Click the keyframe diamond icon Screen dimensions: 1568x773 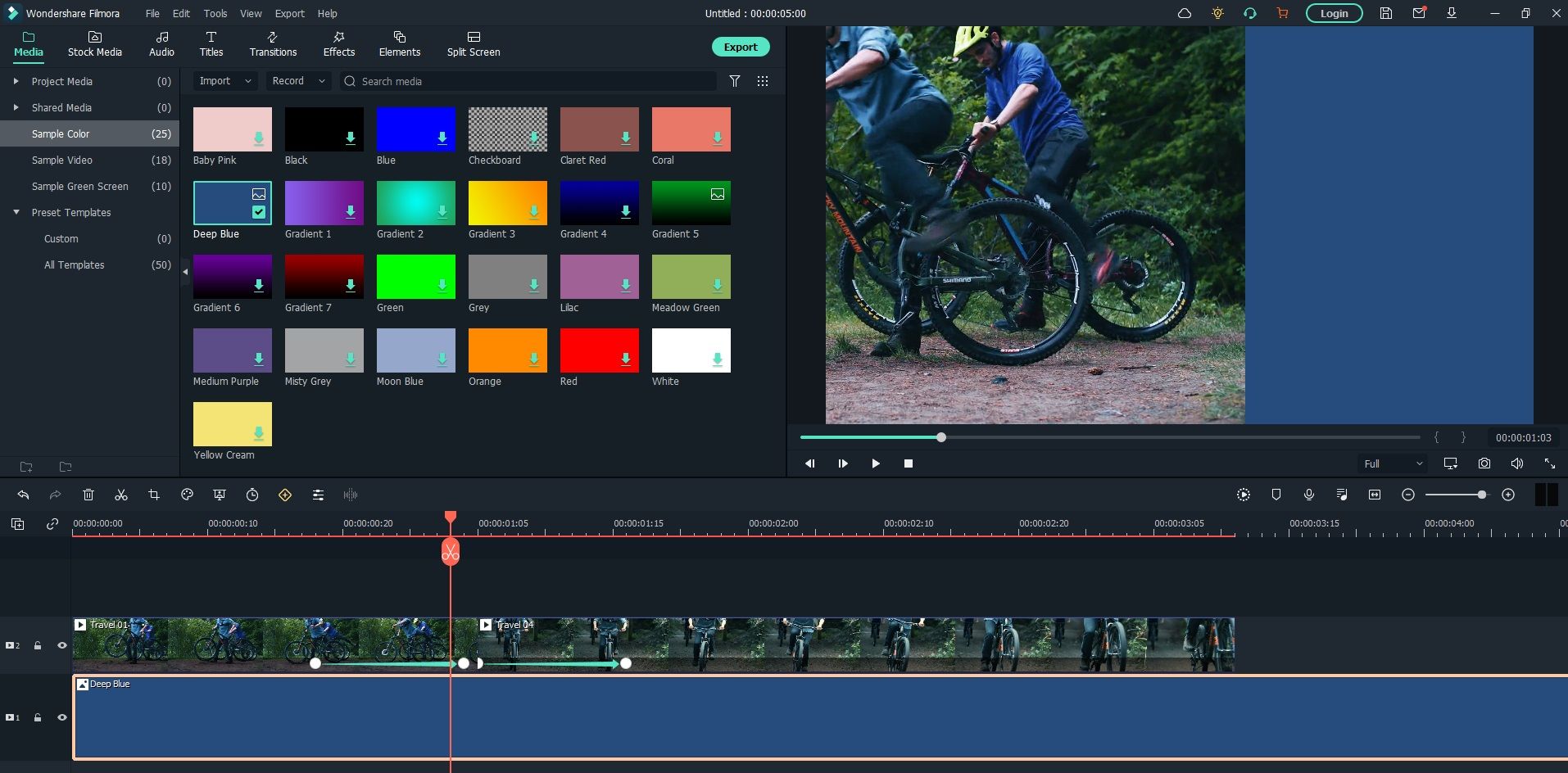click(x=285, y=495)
